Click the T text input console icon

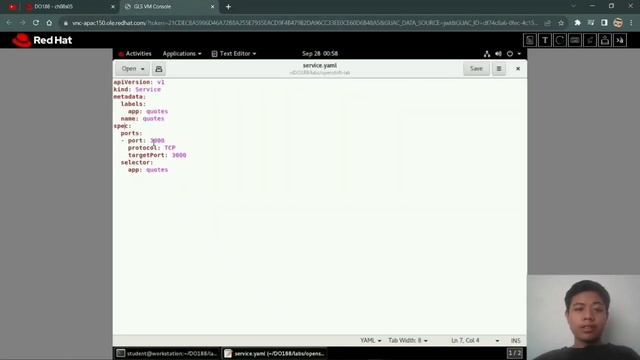pyautogui.click(x=545, y=40)
